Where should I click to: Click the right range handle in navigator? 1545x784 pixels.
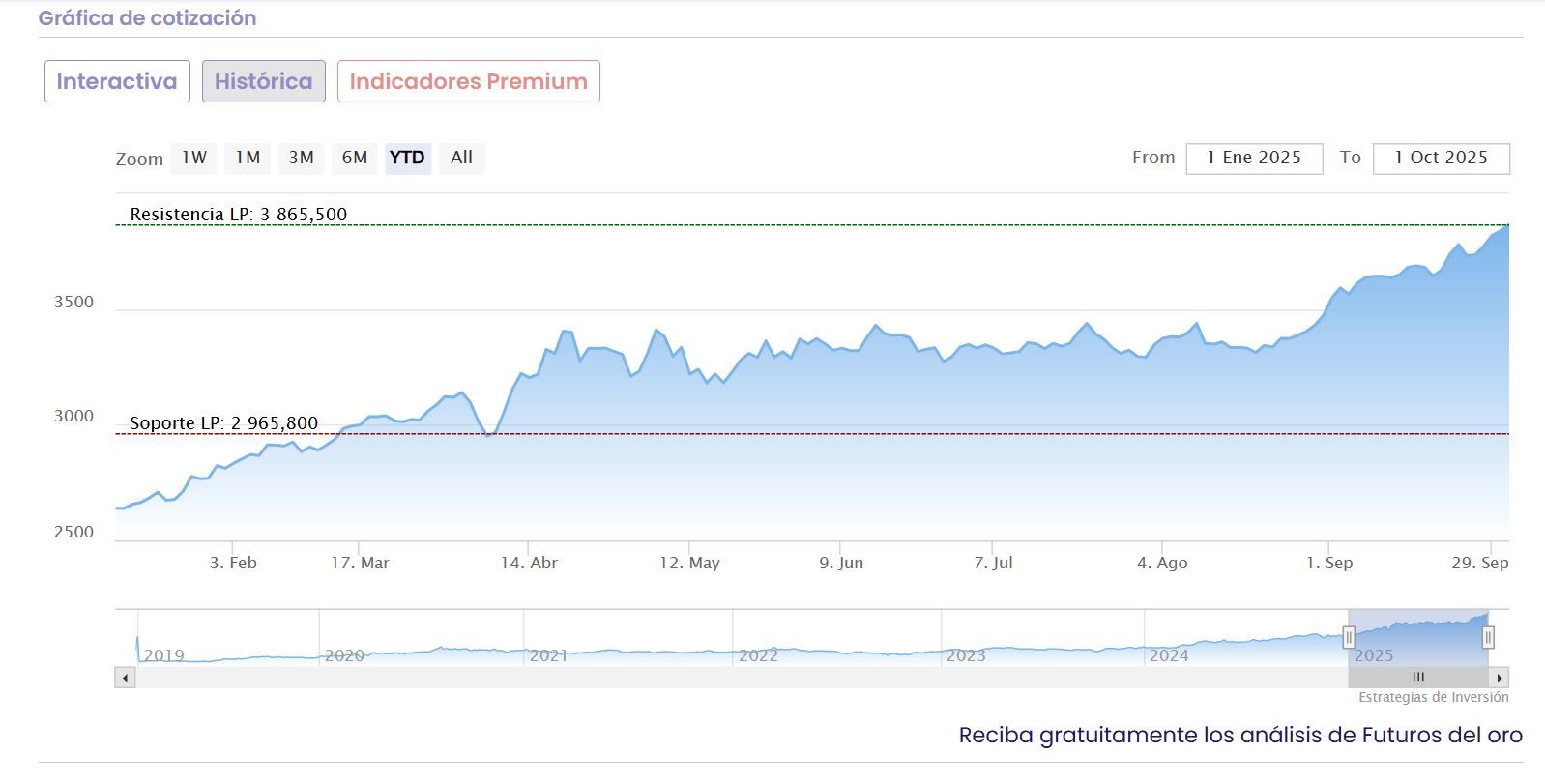tap(1488, 637)
